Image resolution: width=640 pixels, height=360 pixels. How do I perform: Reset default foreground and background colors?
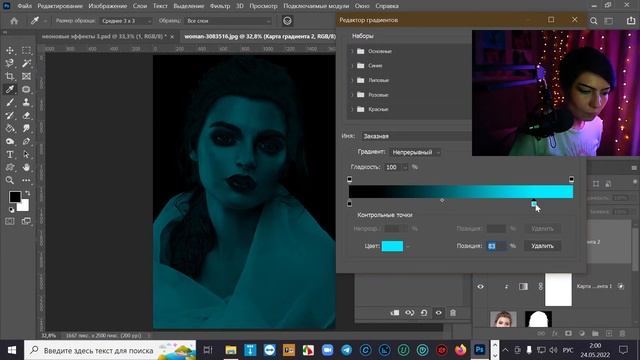tap(11, 210)
